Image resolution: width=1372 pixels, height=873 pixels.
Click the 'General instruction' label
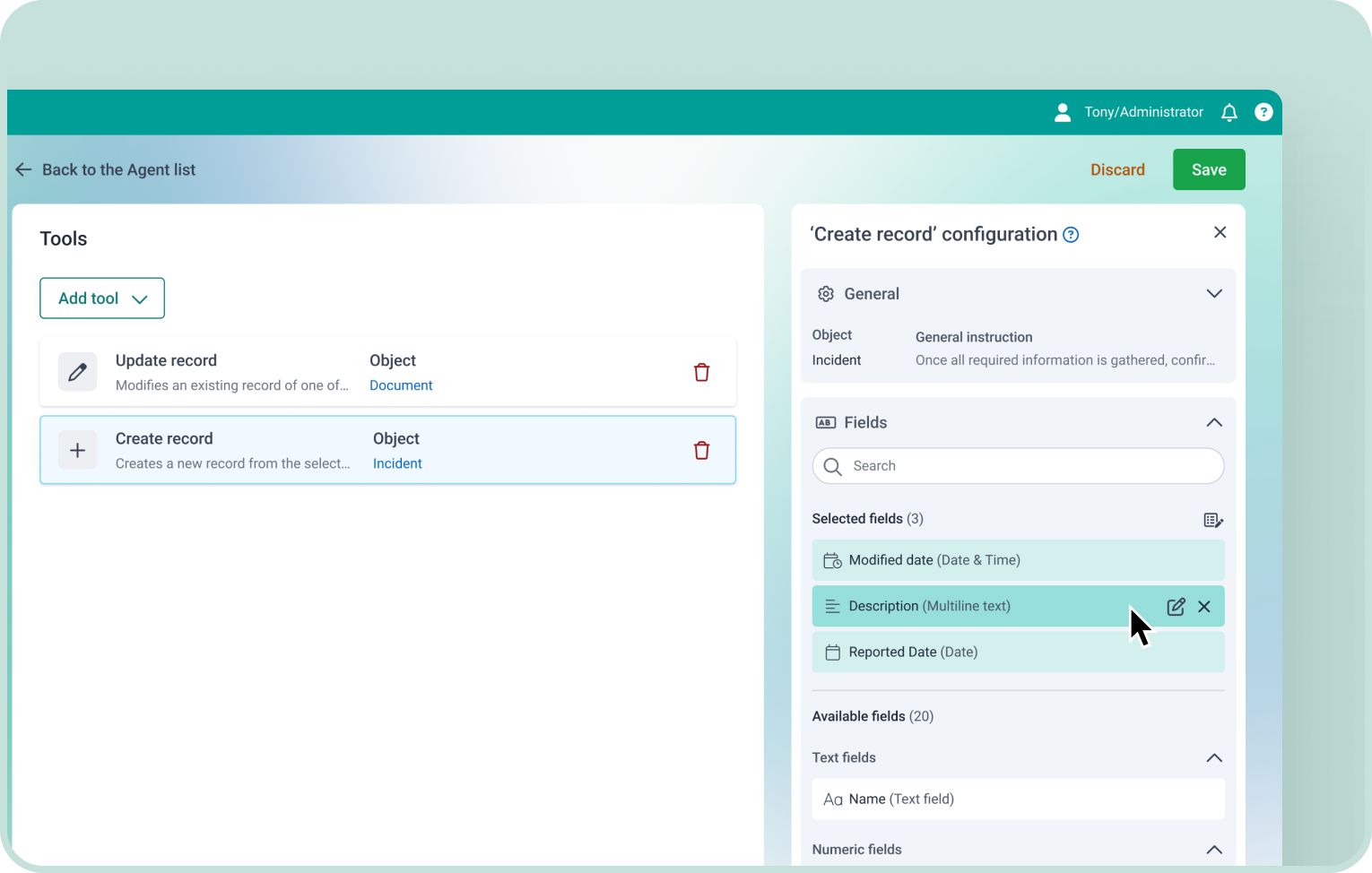974,337
